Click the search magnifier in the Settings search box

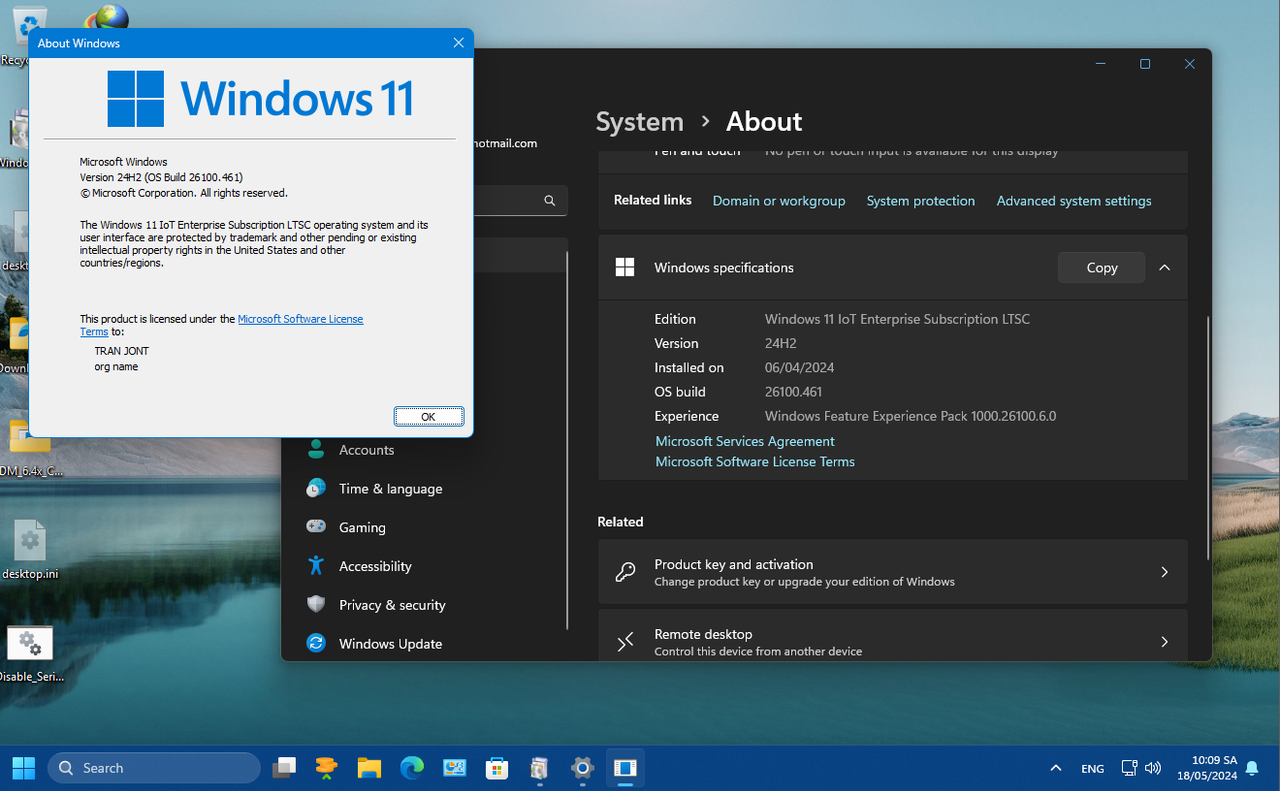549,201
